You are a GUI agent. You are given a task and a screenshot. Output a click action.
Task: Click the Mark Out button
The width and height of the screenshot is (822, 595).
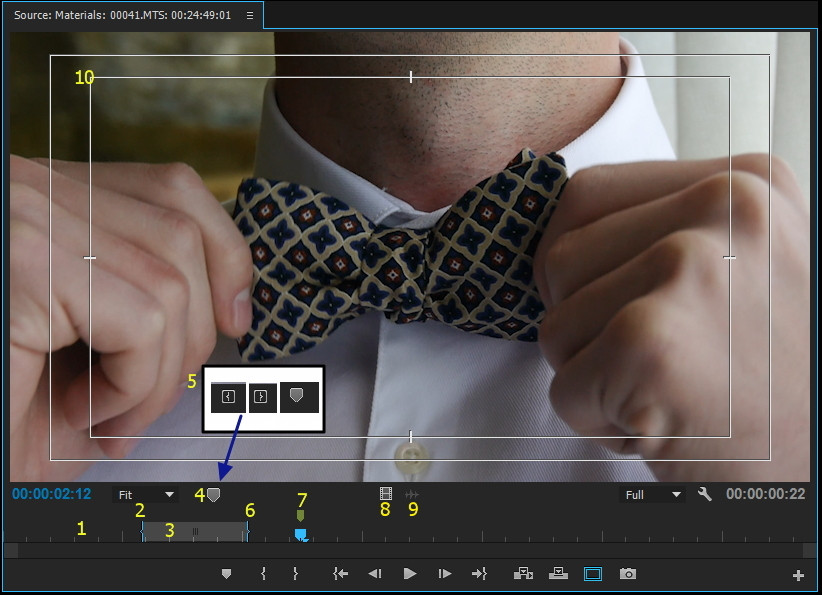295,574
